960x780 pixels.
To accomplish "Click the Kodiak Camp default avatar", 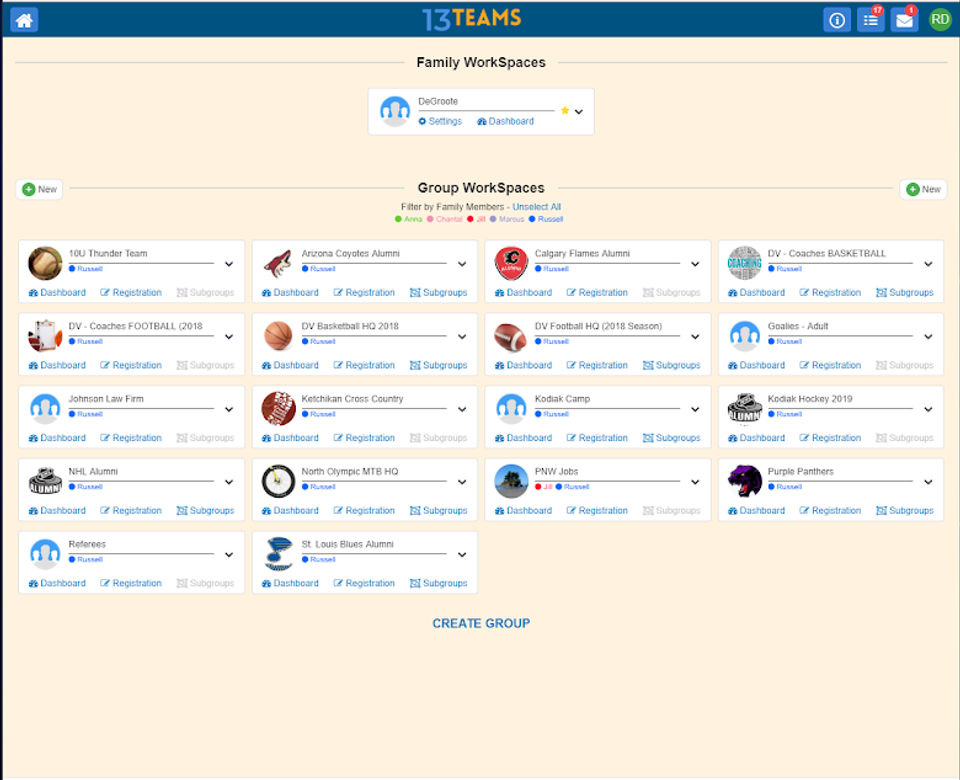I will click(x=511, y=408).
